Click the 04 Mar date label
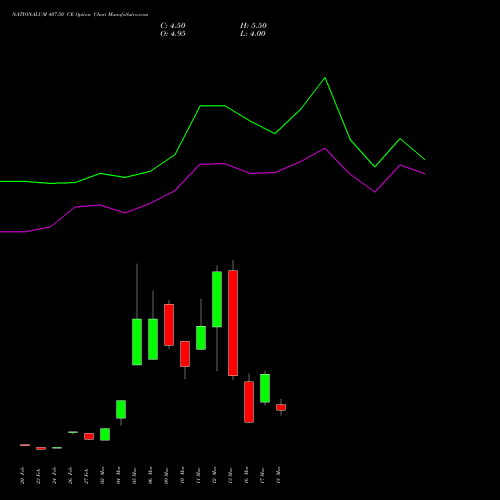Image resolution: width=500 pixels, height=500 pixels. (x=118, y=476)
